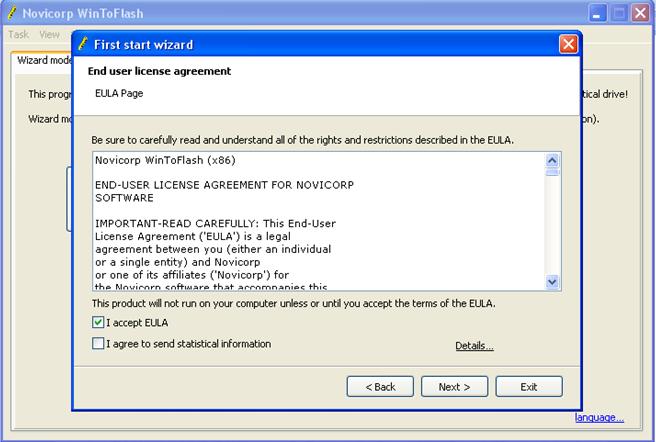Click the Novicorp WinToFlash title bar icon

pos(12,13)
